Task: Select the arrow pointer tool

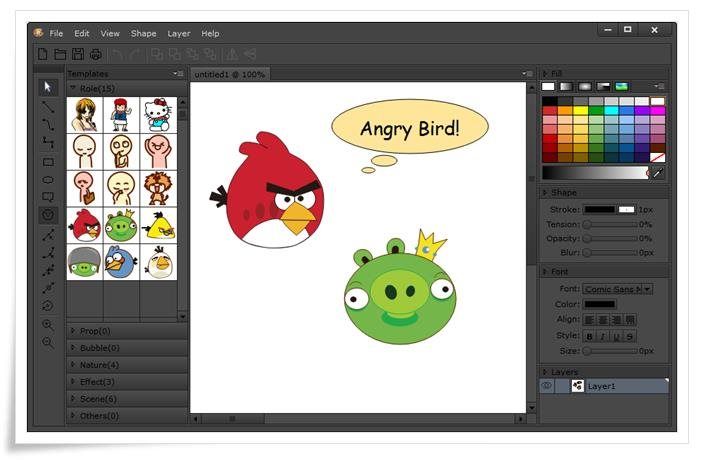Action: point(48,87)
